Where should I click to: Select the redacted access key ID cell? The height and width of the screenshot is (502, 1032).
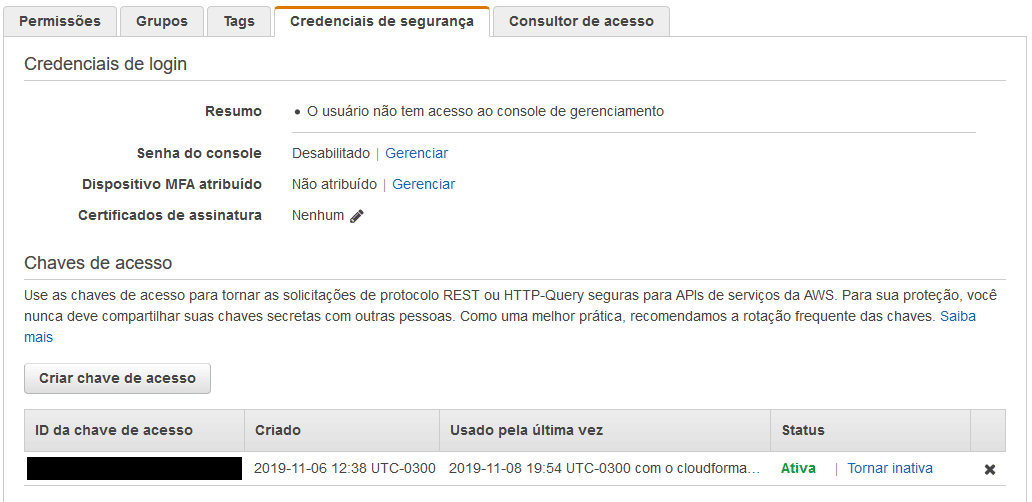pyautogui.click(x=134, y=468)
